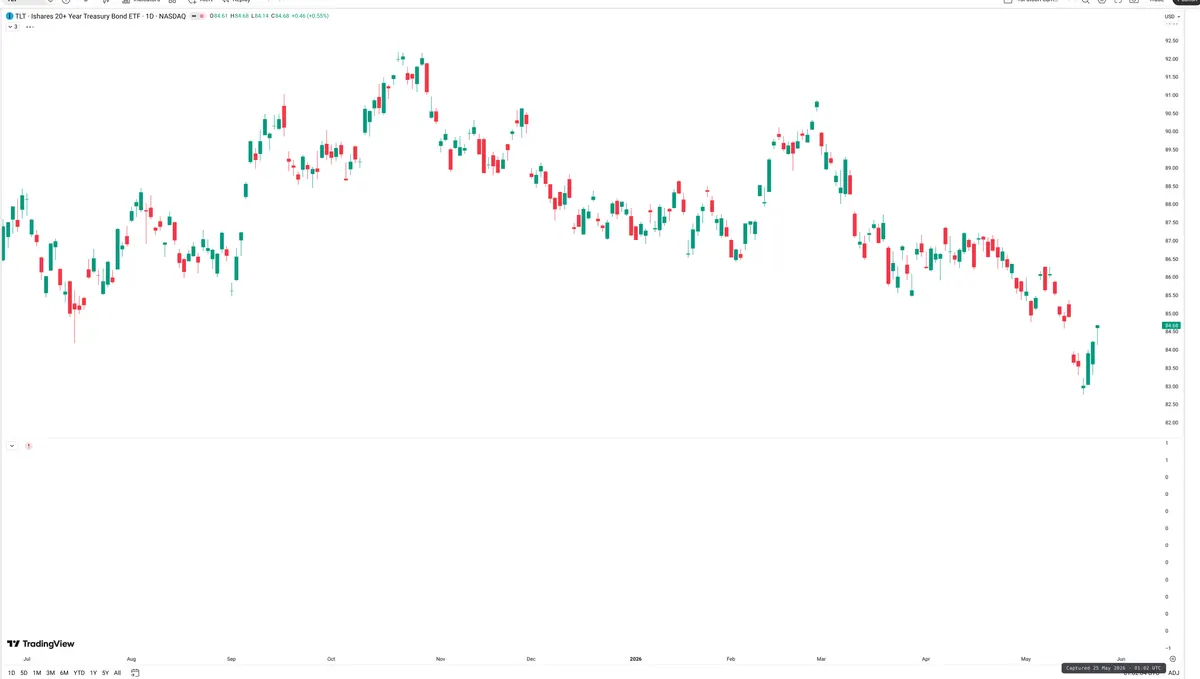Click the high value in OHLC legend
Image resolution: width=1200 pixels, height=679 pixels.
coord(239,16)
